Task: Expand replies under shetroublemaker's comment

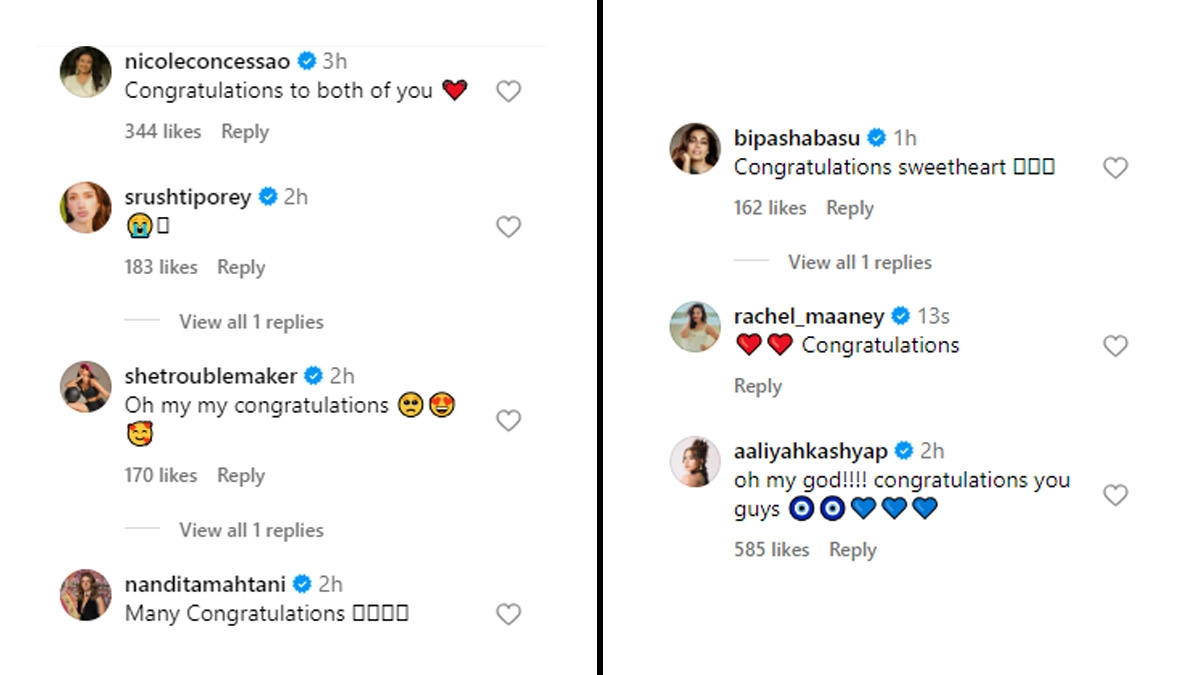Action: pyautogui.click(x=251, y=530)
